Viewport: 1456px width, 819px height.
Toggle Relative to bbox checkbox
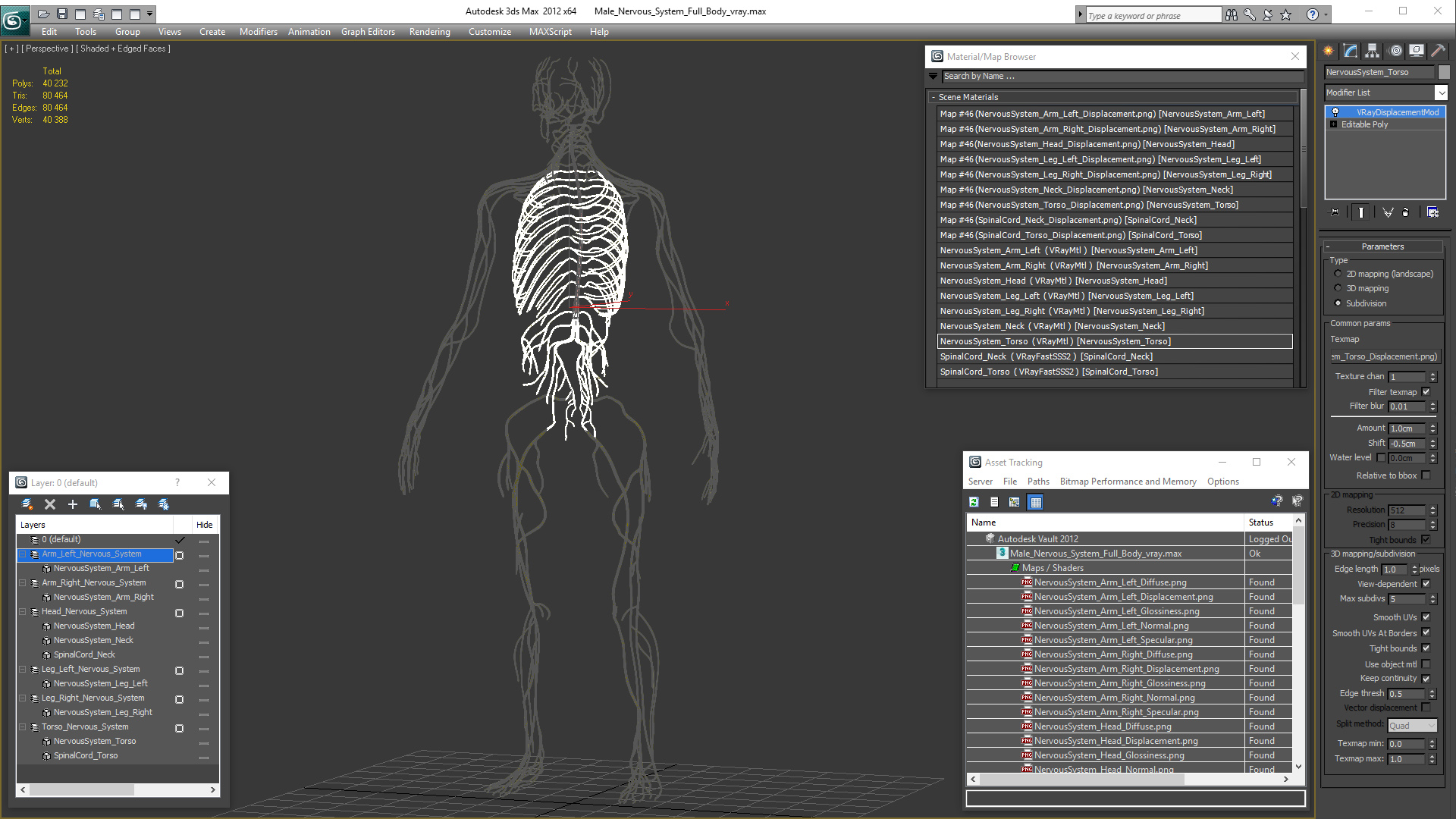click(1426, 475)
